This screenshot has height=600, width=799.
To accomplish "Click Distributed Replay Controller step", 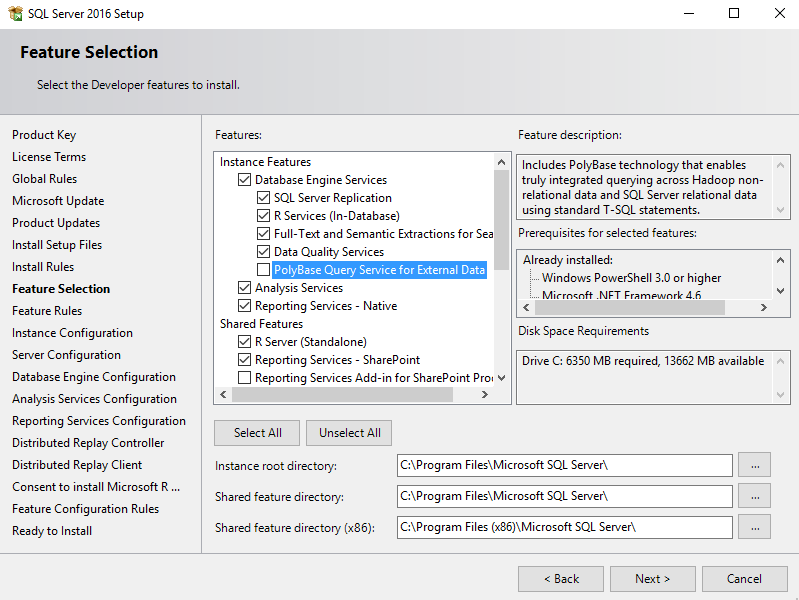I will tap(88, 443).
